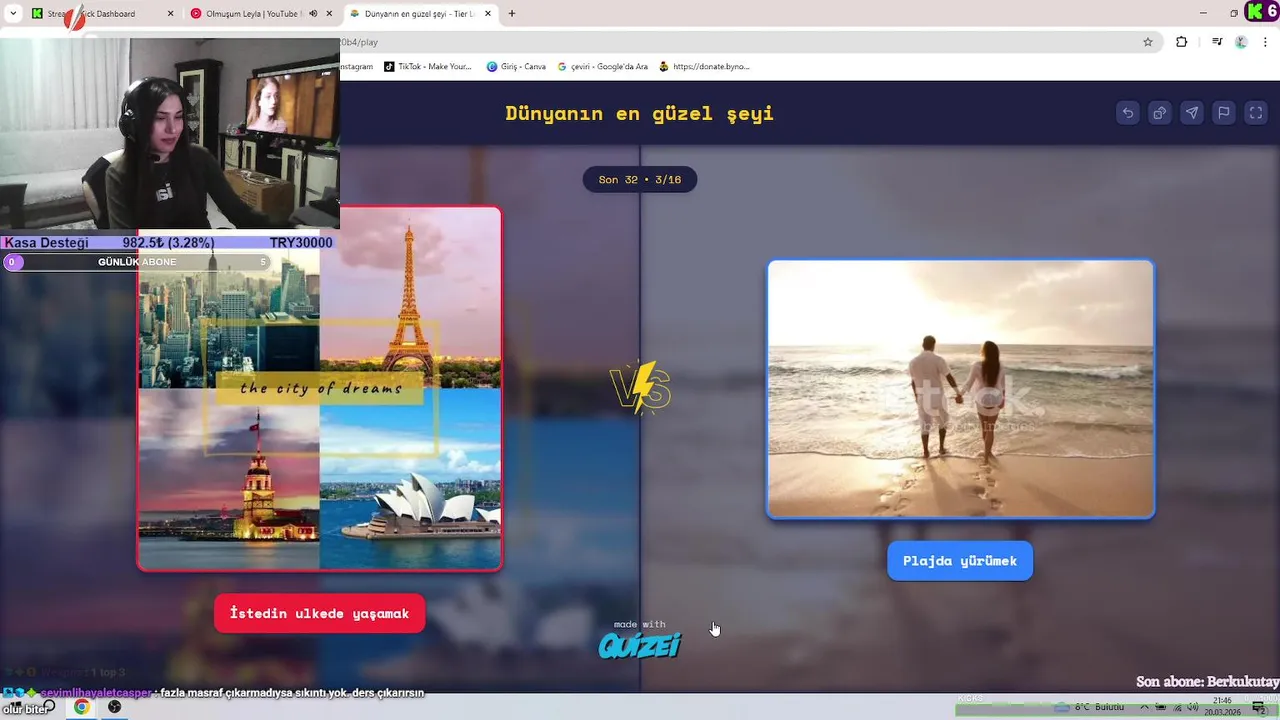Click the GÜNLÜK ABONE goal bar
This screenshot has width=1280, height=720.
[x=138, y=262]
